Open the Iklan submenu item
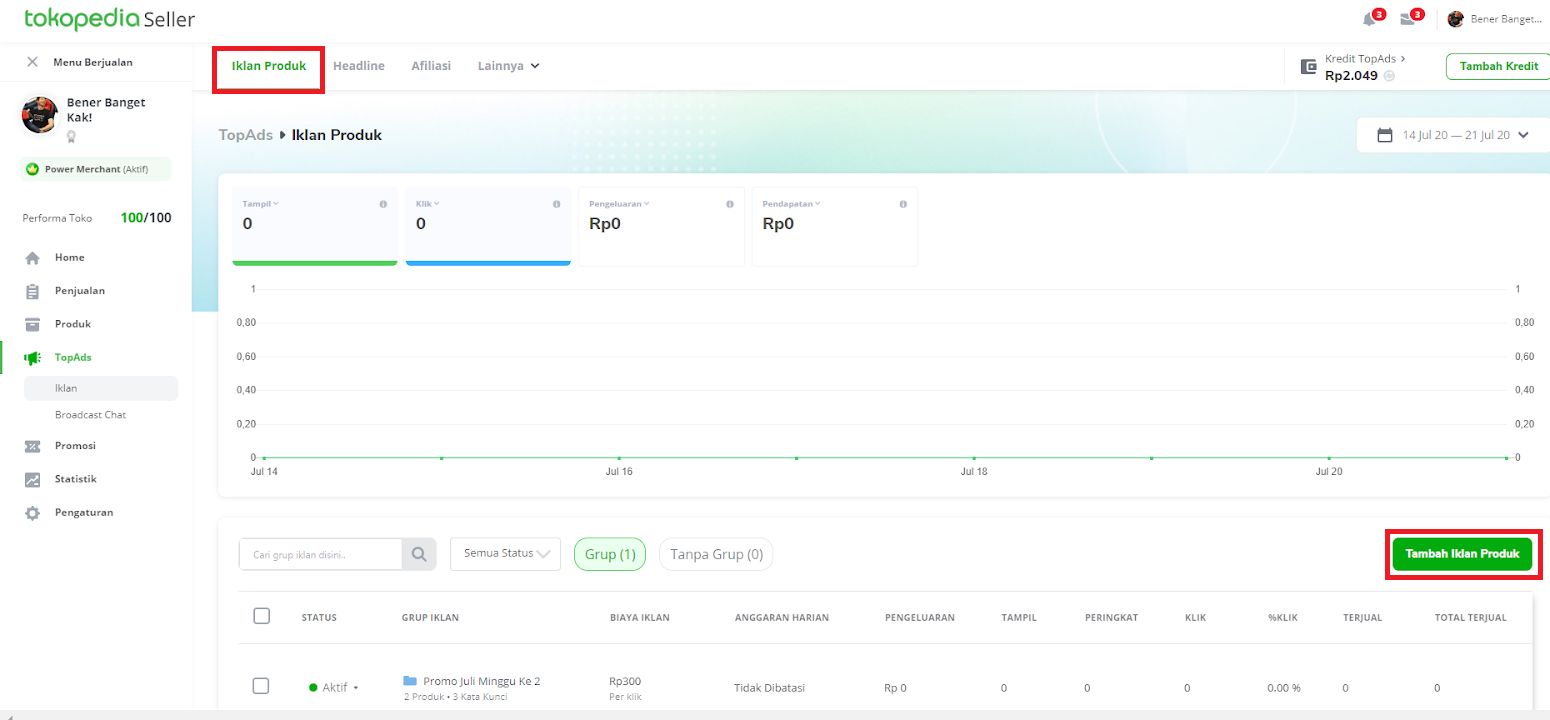1550x720 pixels. [x=101, y=388]
